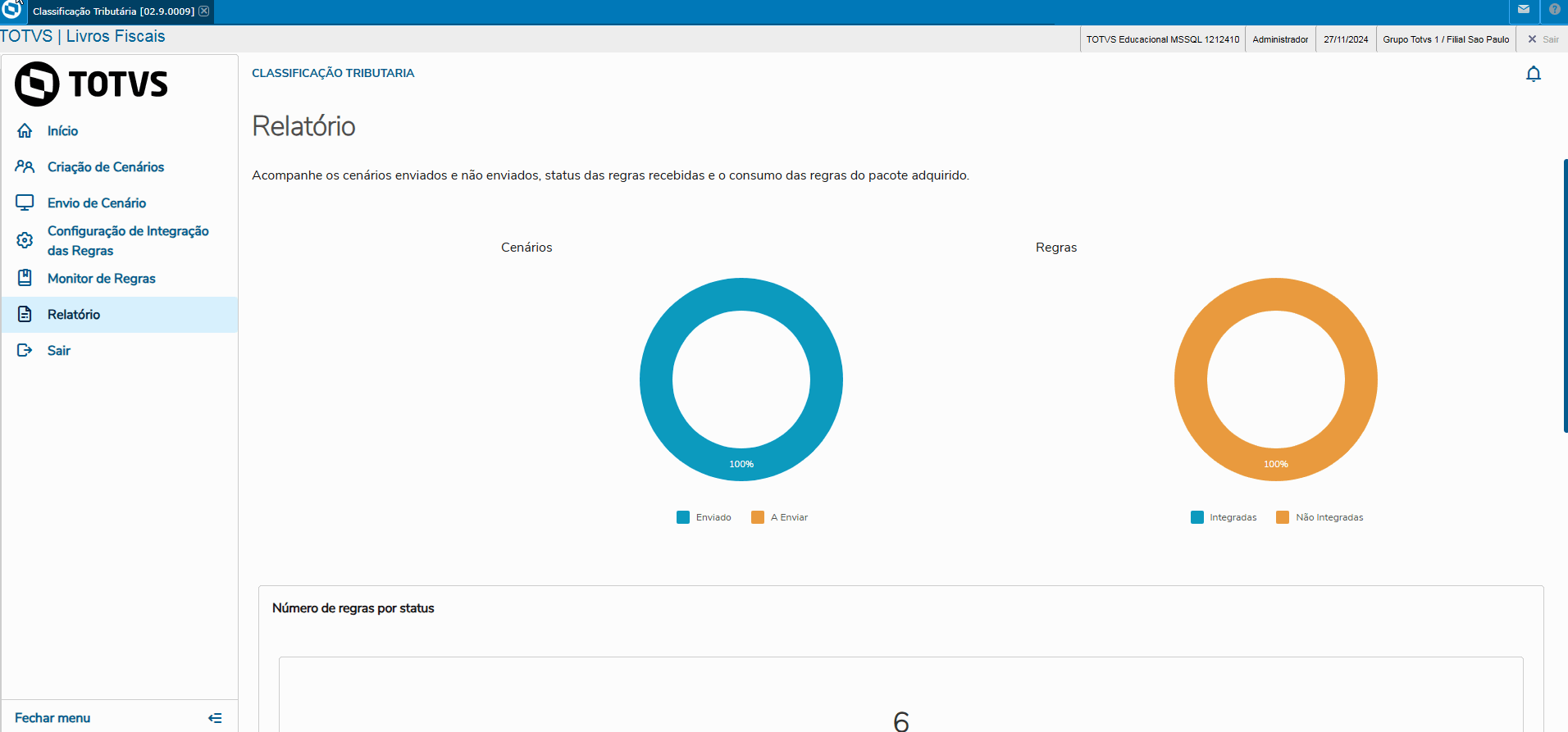Click TOTVS Educacional MSSQL 1212410 environment
This screenshot has width=1568, height=732.
(1163, 39)
